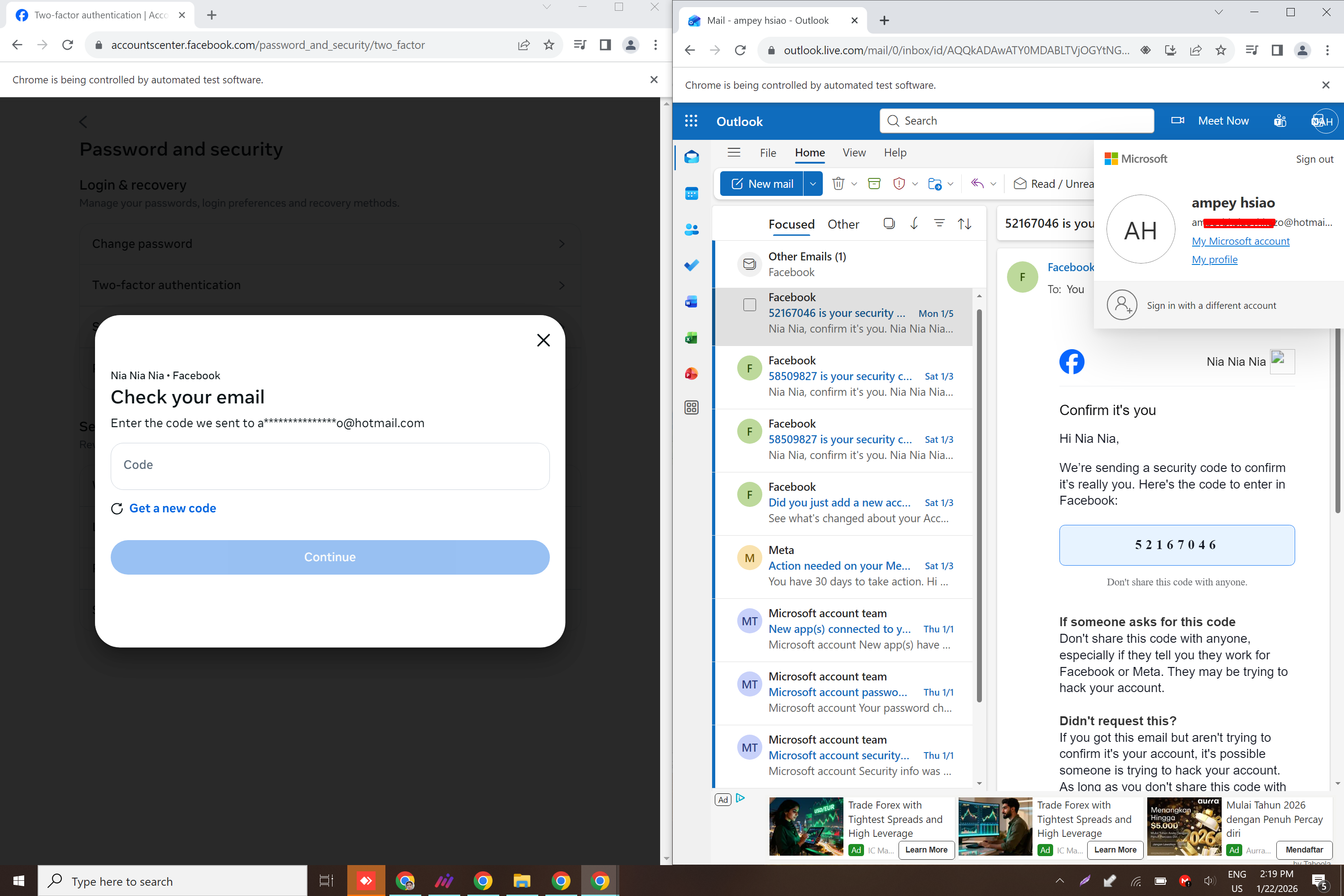The height and width of the screenshot is (896, 1344).
Task: Open More apps icon in Outlook sidebar
Action: coord(691,407)
